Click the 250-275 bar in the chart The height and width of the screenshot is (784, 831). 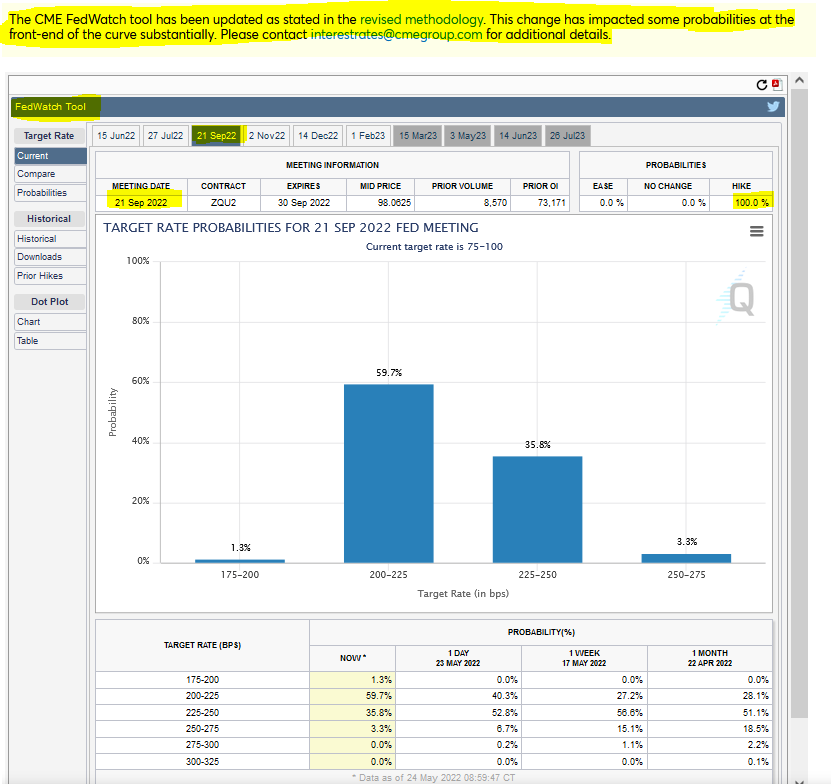tap(686, 558)
